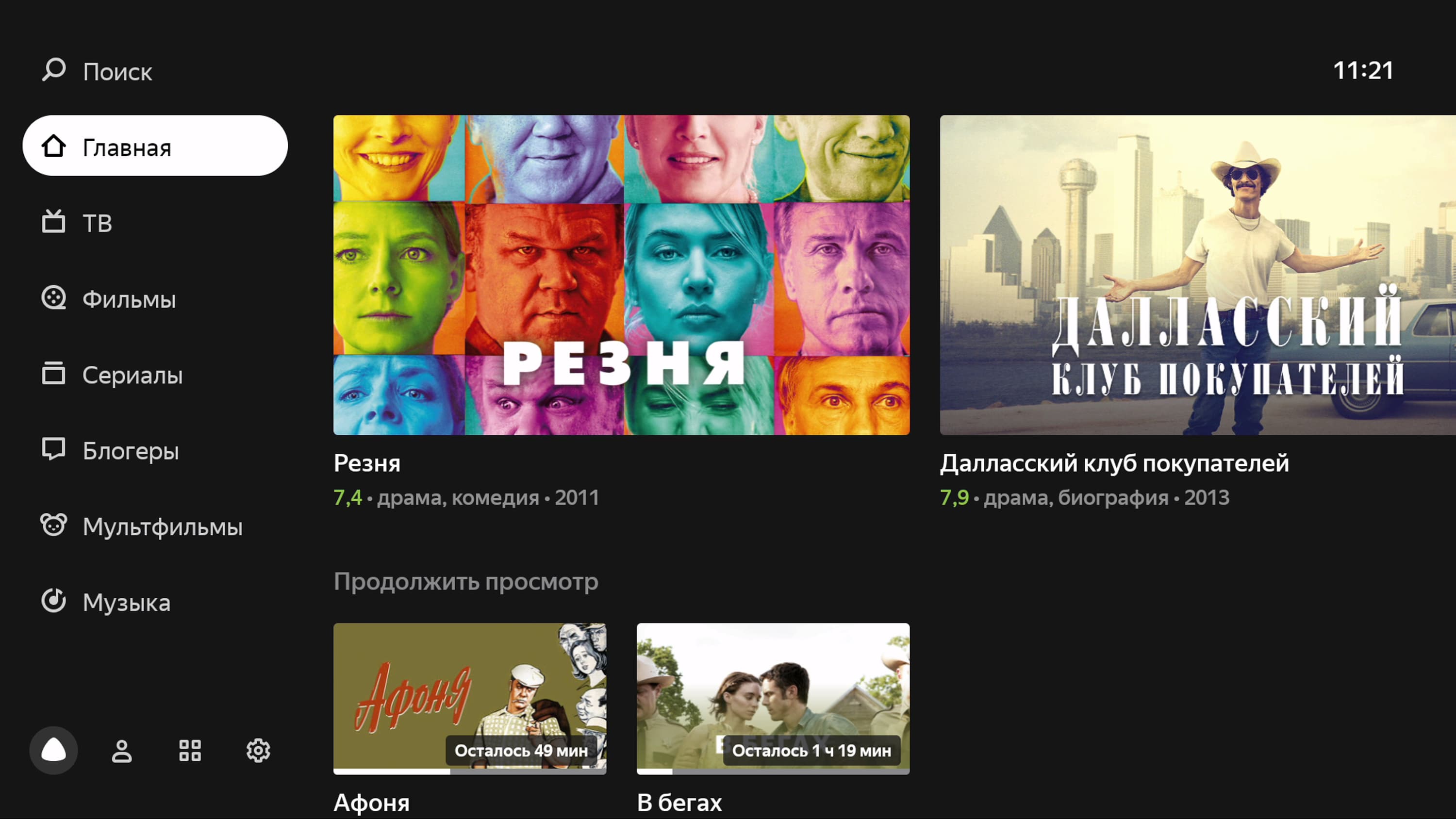Click the bear Мультфильмы icon
The width and height of the screenshot is (1456, 819).
coord(54,525)
